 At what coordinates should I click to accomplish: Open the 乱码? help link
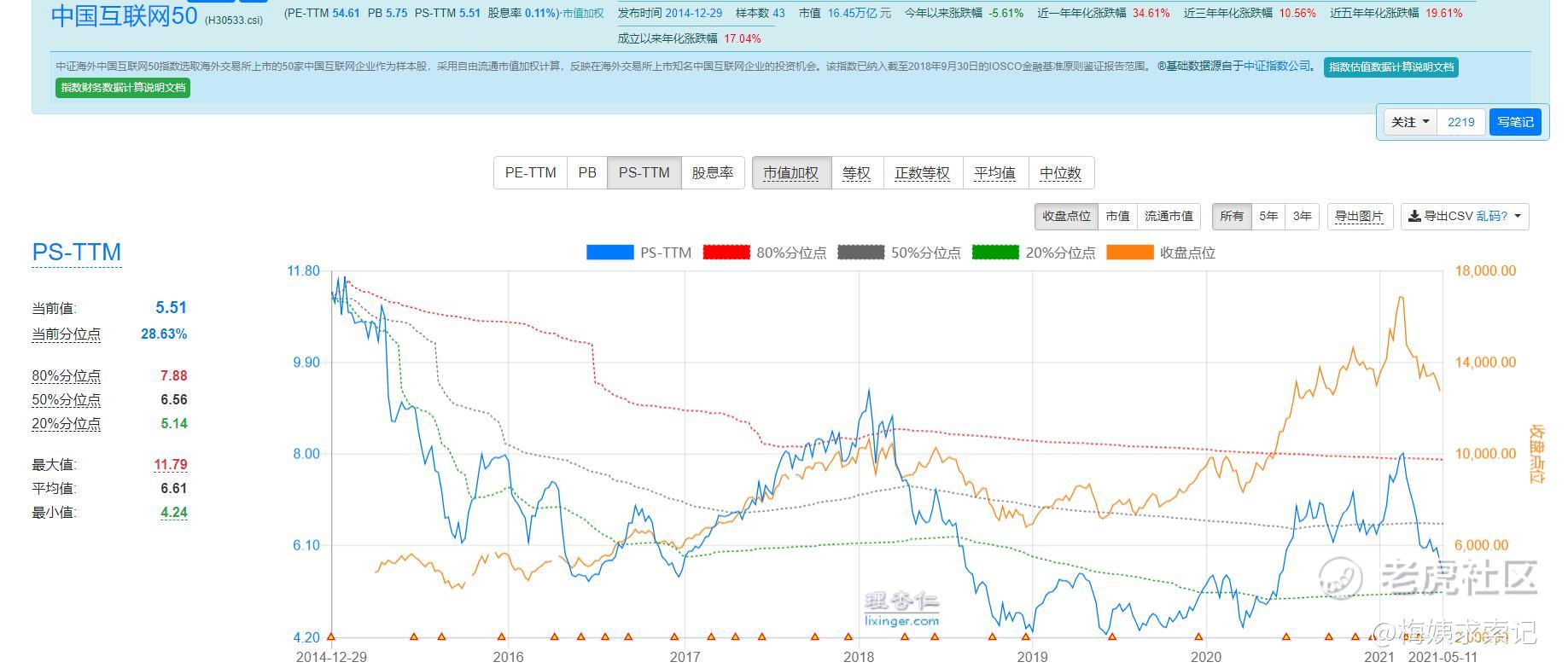coord(1492,217)
